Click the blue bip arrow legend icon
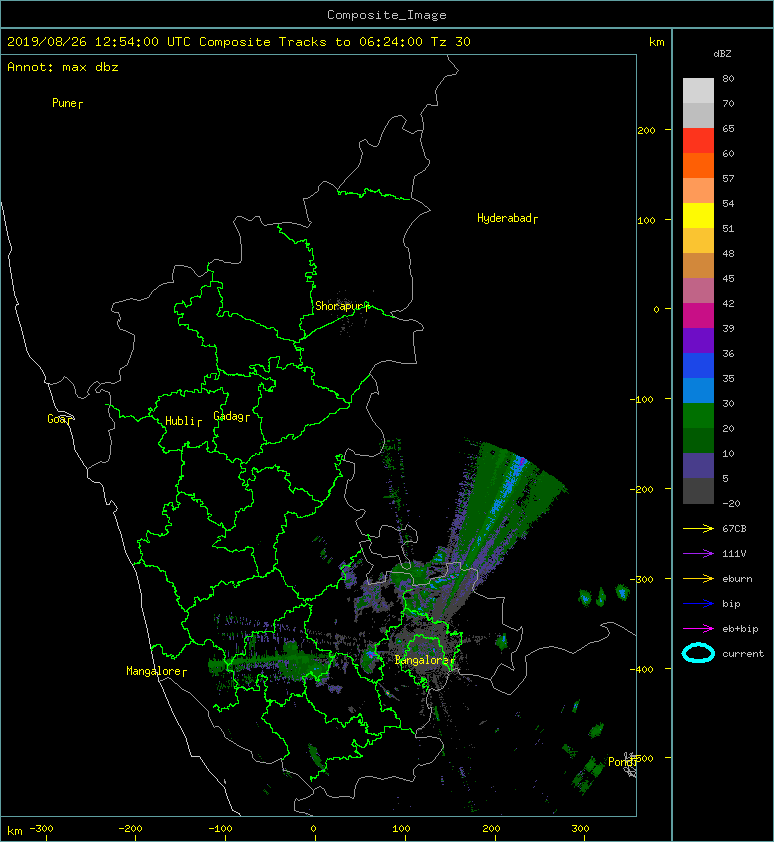The image size is (774, 842). (698, 604)
